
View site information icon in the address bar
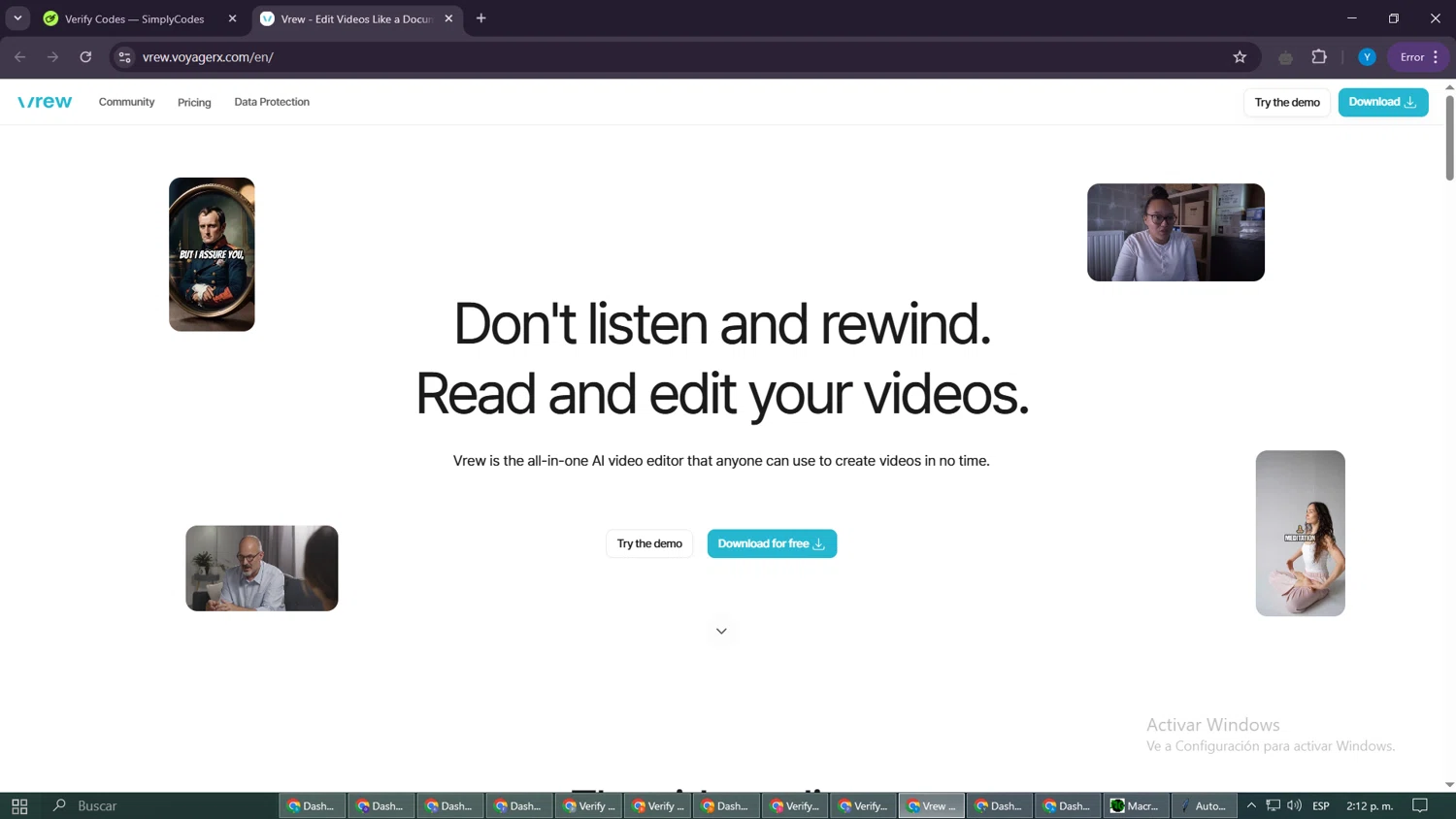coord(124,57)
